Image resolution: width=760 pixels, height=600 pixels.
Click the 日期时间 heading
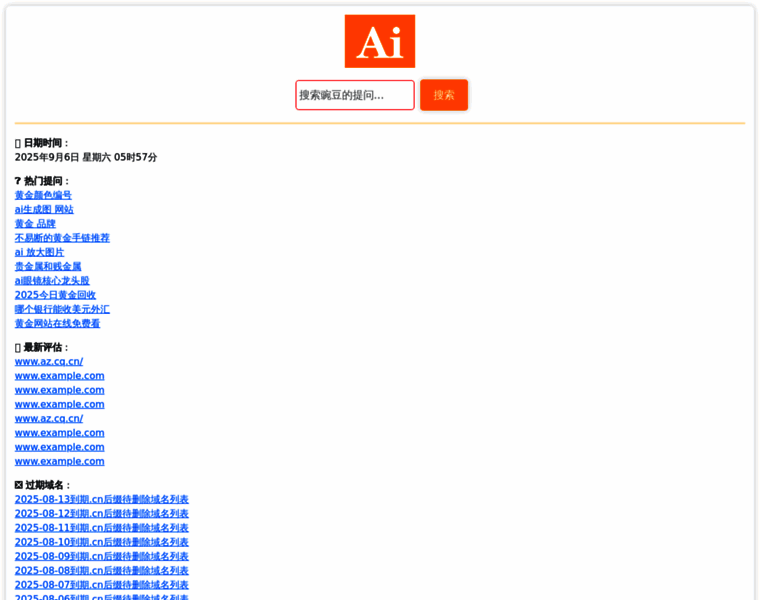(x=42, y=143)
